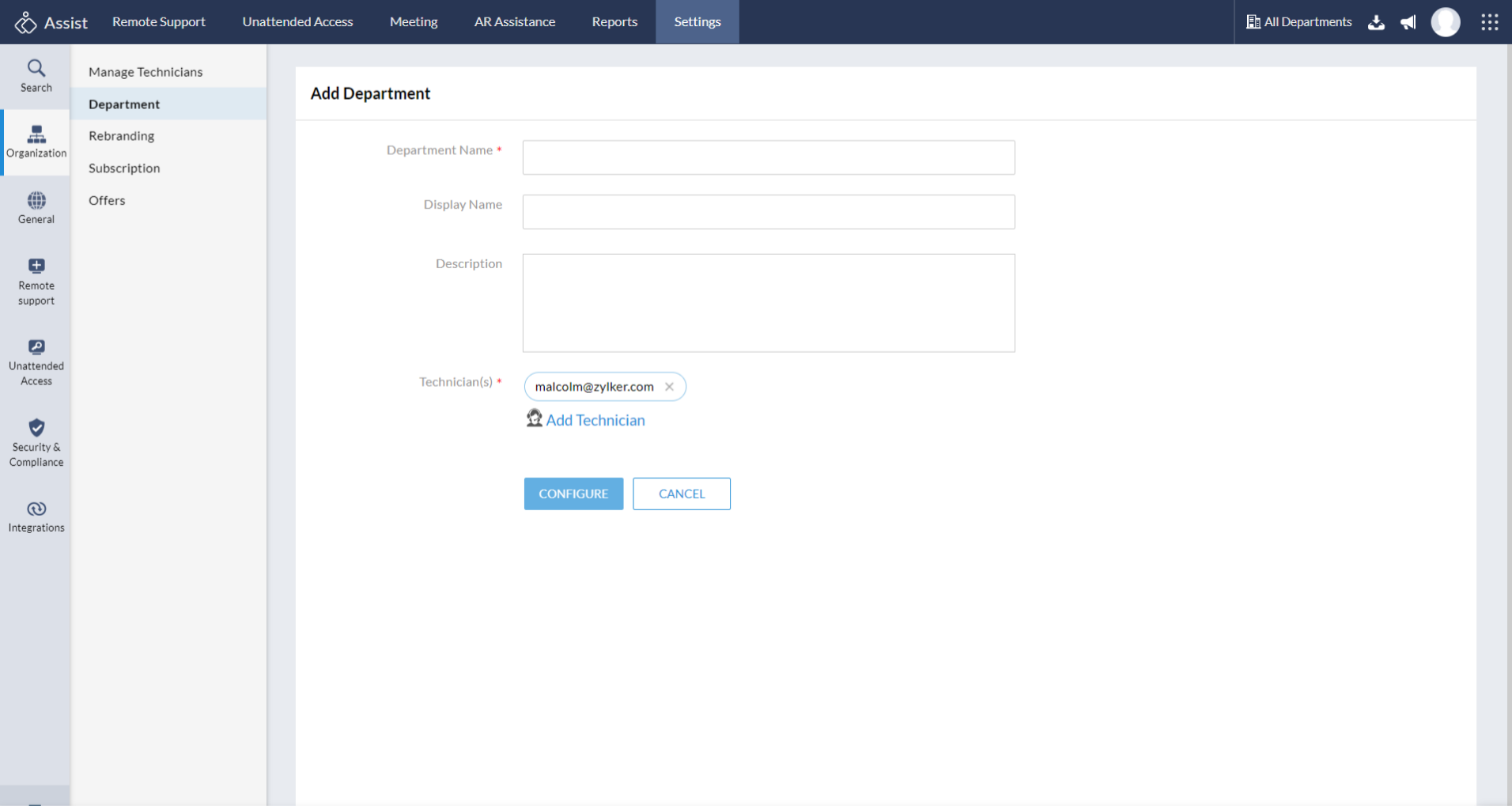1512x806 pixels.
Task: Click the download icon in header
Action: tap(1377, 22)
